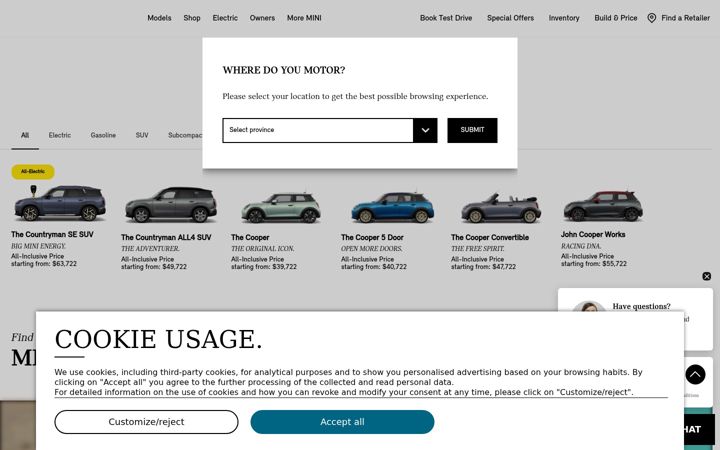Submit the selected province
Viewport: 720px width, 450px height.
[472, 130]
